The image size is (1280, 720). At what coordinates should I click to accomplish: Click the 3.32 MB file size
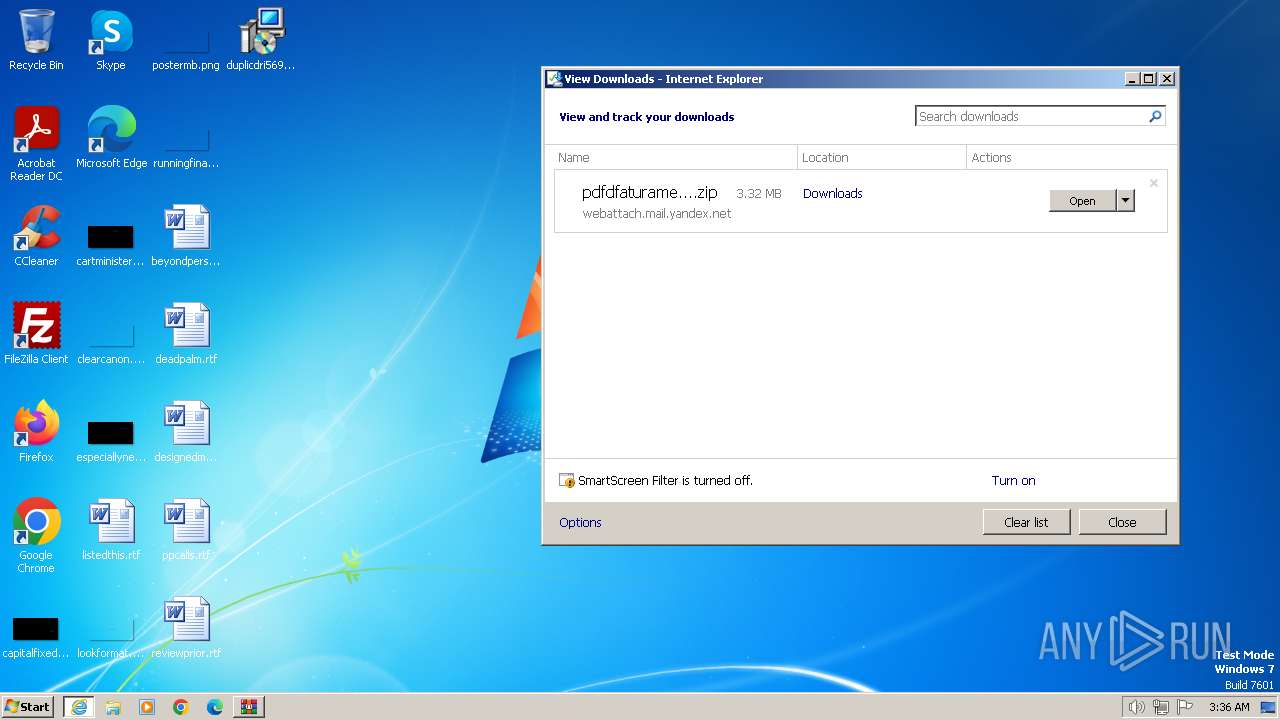759,194
